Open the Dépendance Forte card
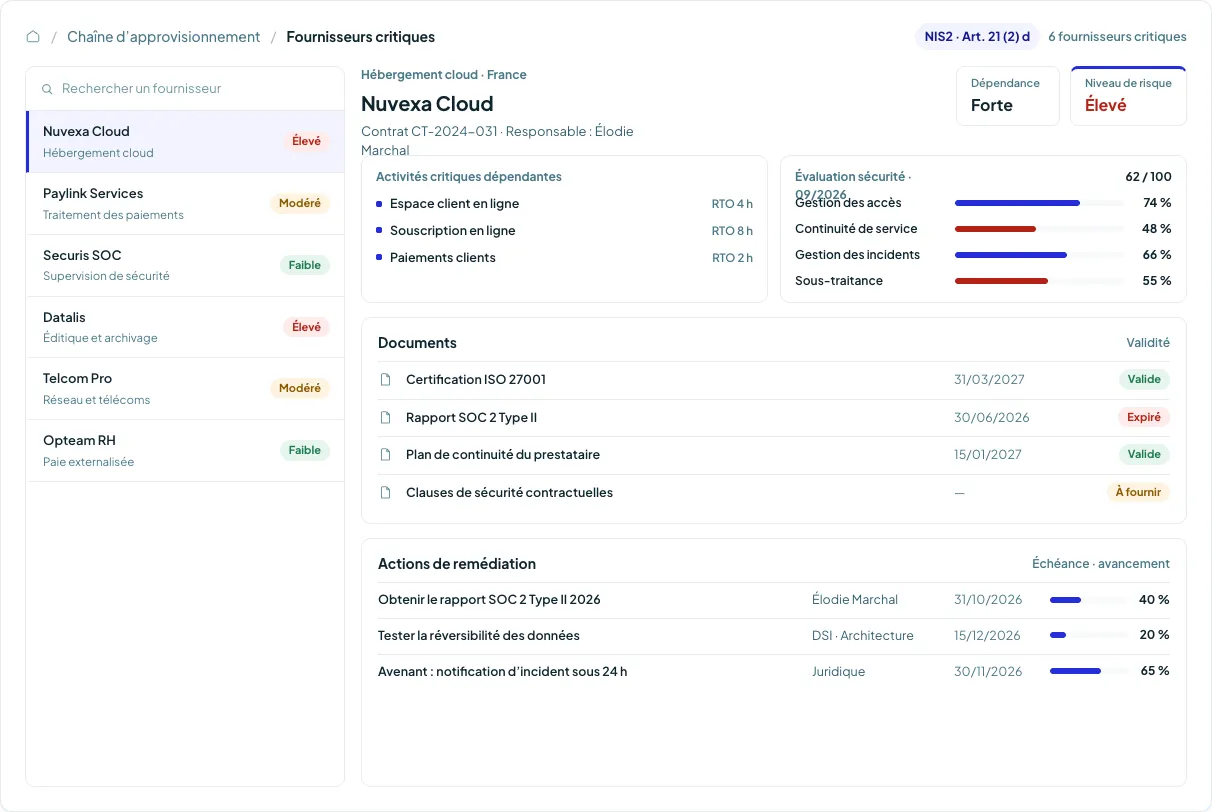The height and width of the screenshot is (812, 1212). pyautogui.click(x=1008, y=96)
